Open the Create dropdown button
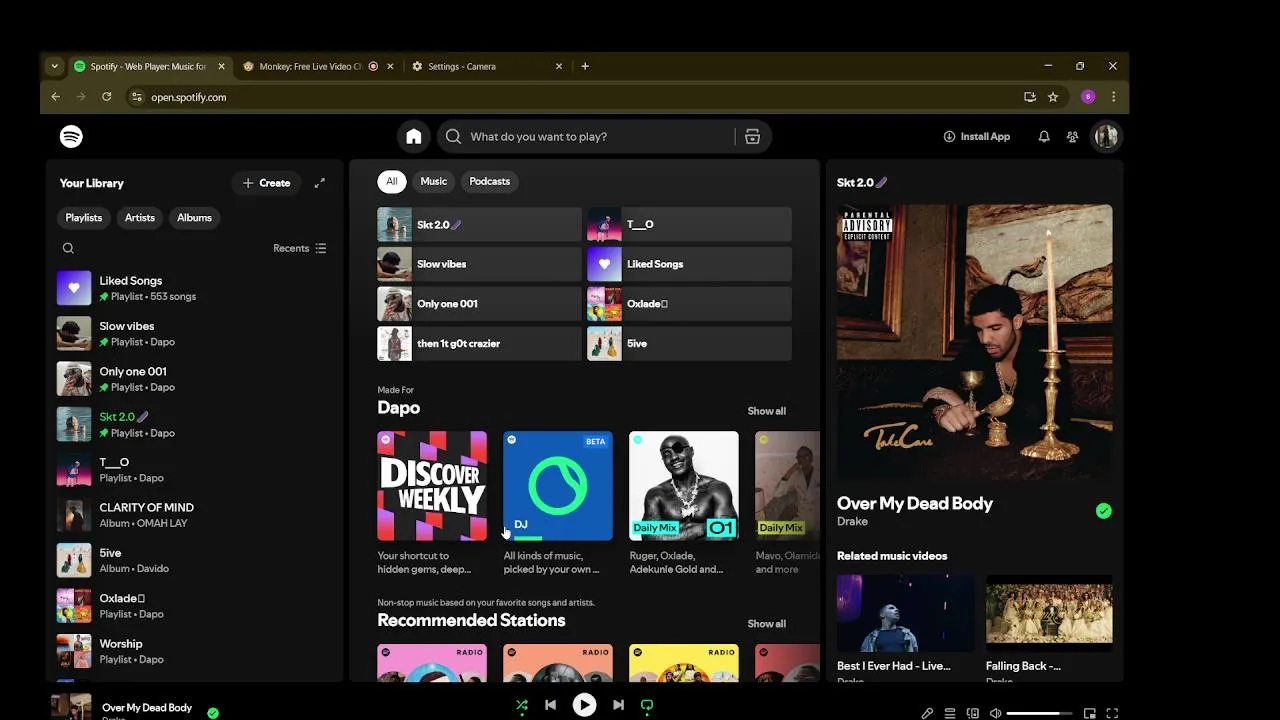The height and width of the screenshot is (720, 1280). [266, 183]
